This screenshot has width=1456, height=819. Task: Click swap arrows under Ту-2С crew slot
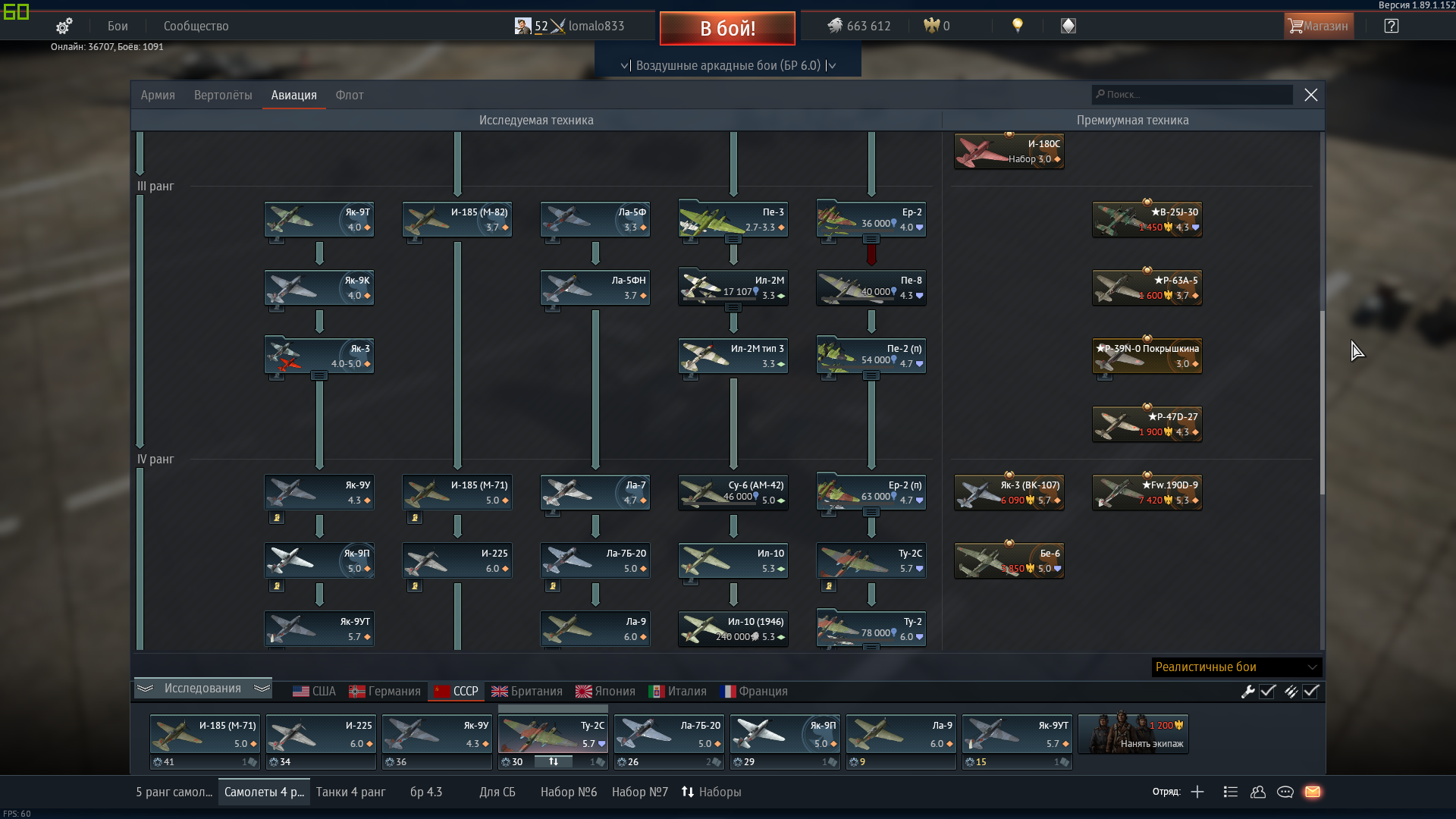click(554, 761)
